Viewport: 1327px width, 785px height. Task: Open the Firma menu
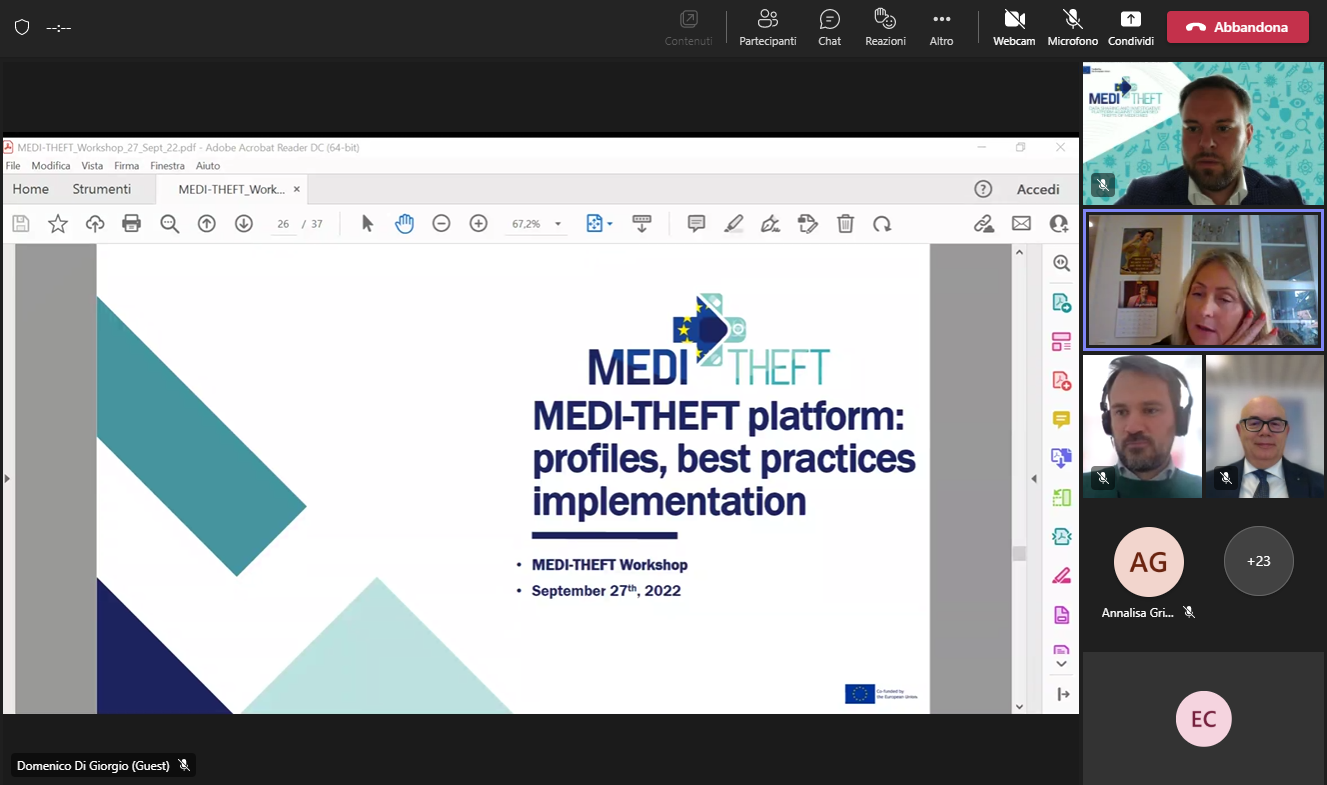pos(127,166)
